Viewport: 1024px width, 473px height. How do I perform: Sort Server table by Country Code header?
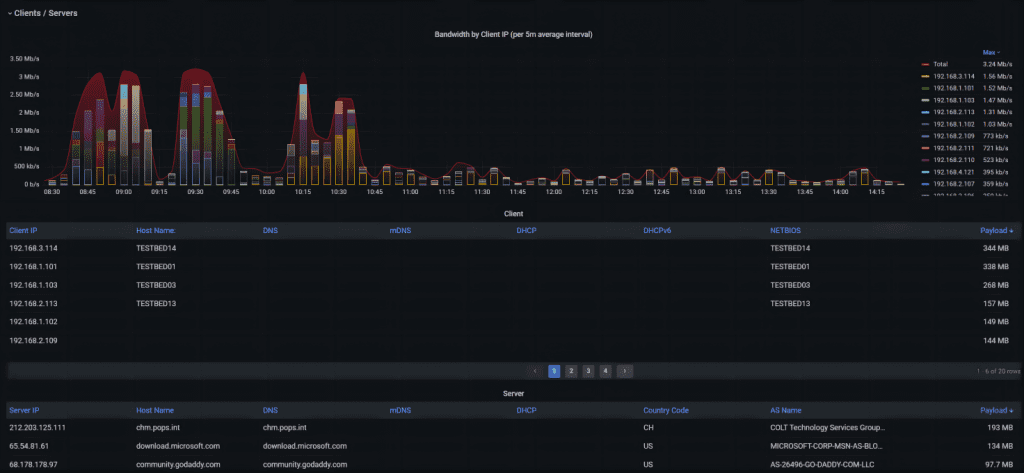pos(665,410)
